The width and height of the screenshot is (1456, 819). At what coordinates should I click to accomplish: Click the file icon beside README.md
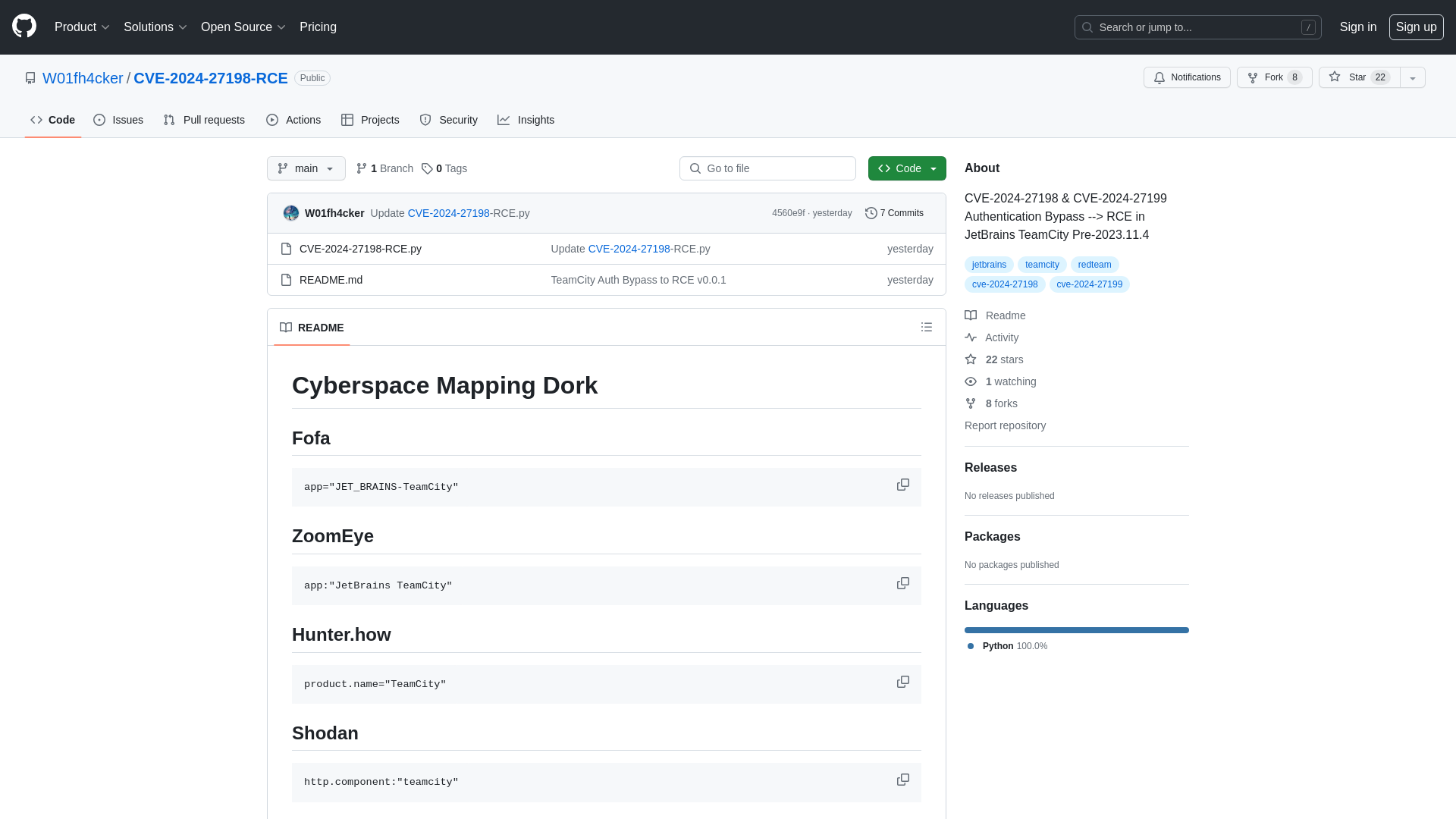click(286, 280)
